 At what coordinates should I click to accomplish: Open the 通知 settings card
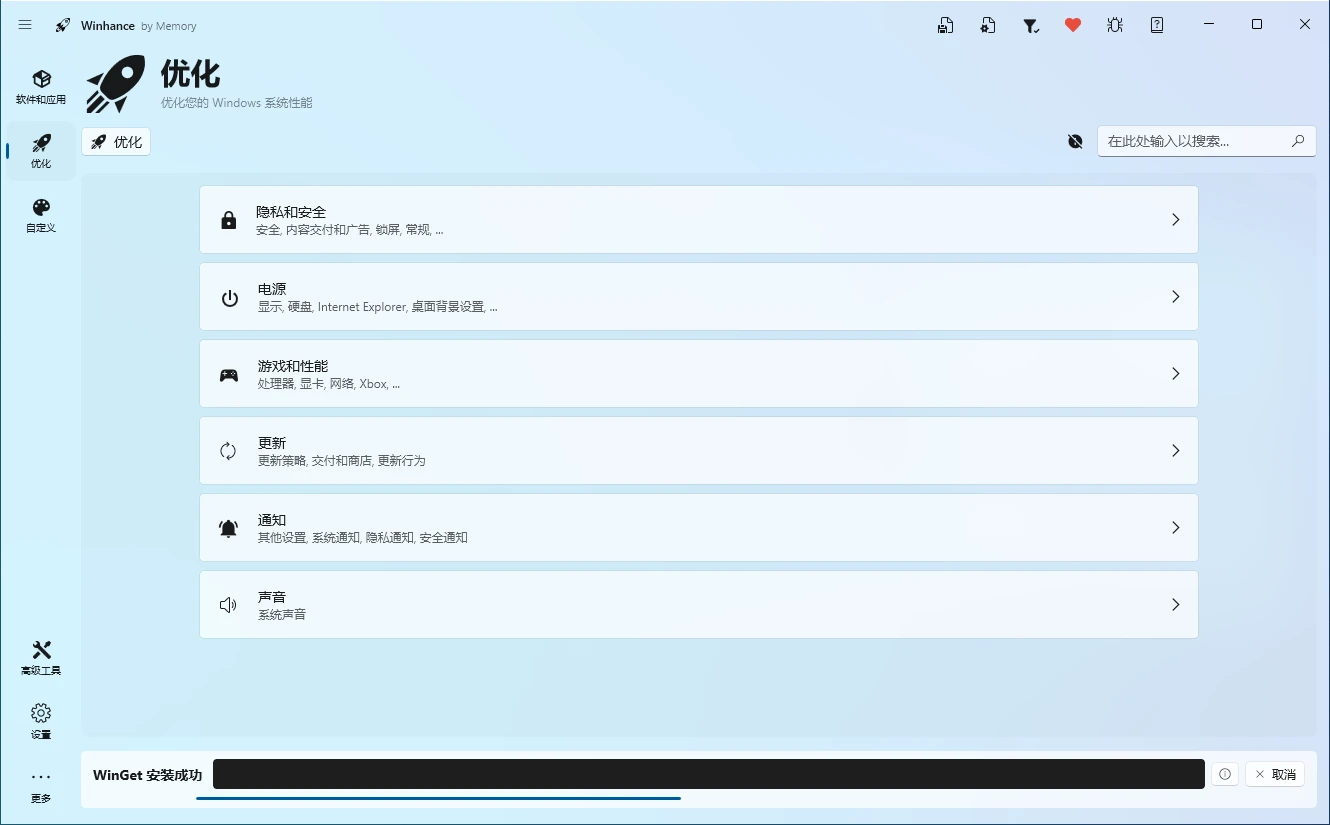[x=698, y=527]
